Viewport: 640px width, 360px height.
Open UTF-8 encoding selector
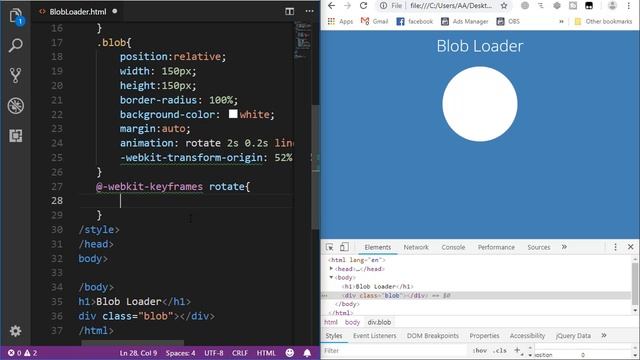(x=213, y=353)
